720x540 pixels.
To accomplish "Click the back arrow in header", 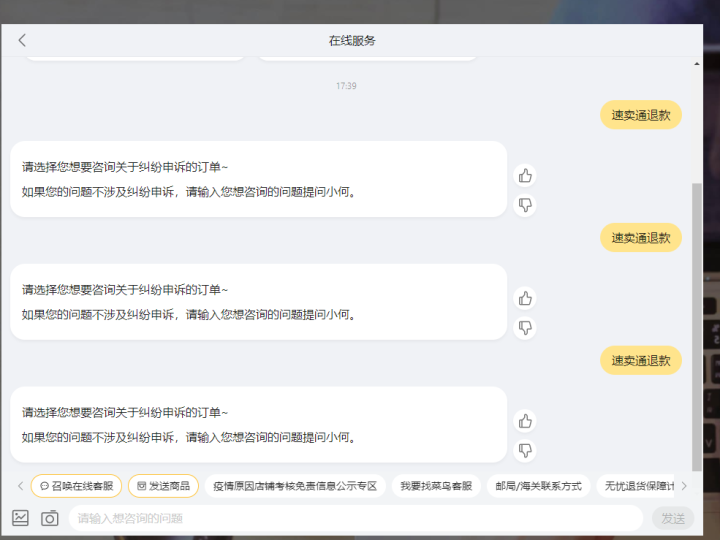I will click(23, 40).
